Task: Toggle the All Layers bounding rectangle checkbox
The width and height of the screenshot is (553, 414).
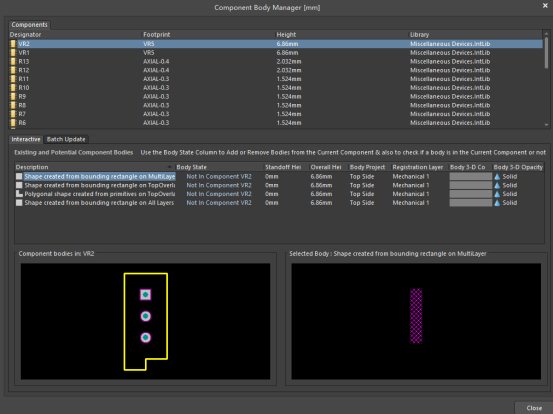Action: tap(19, 203)
